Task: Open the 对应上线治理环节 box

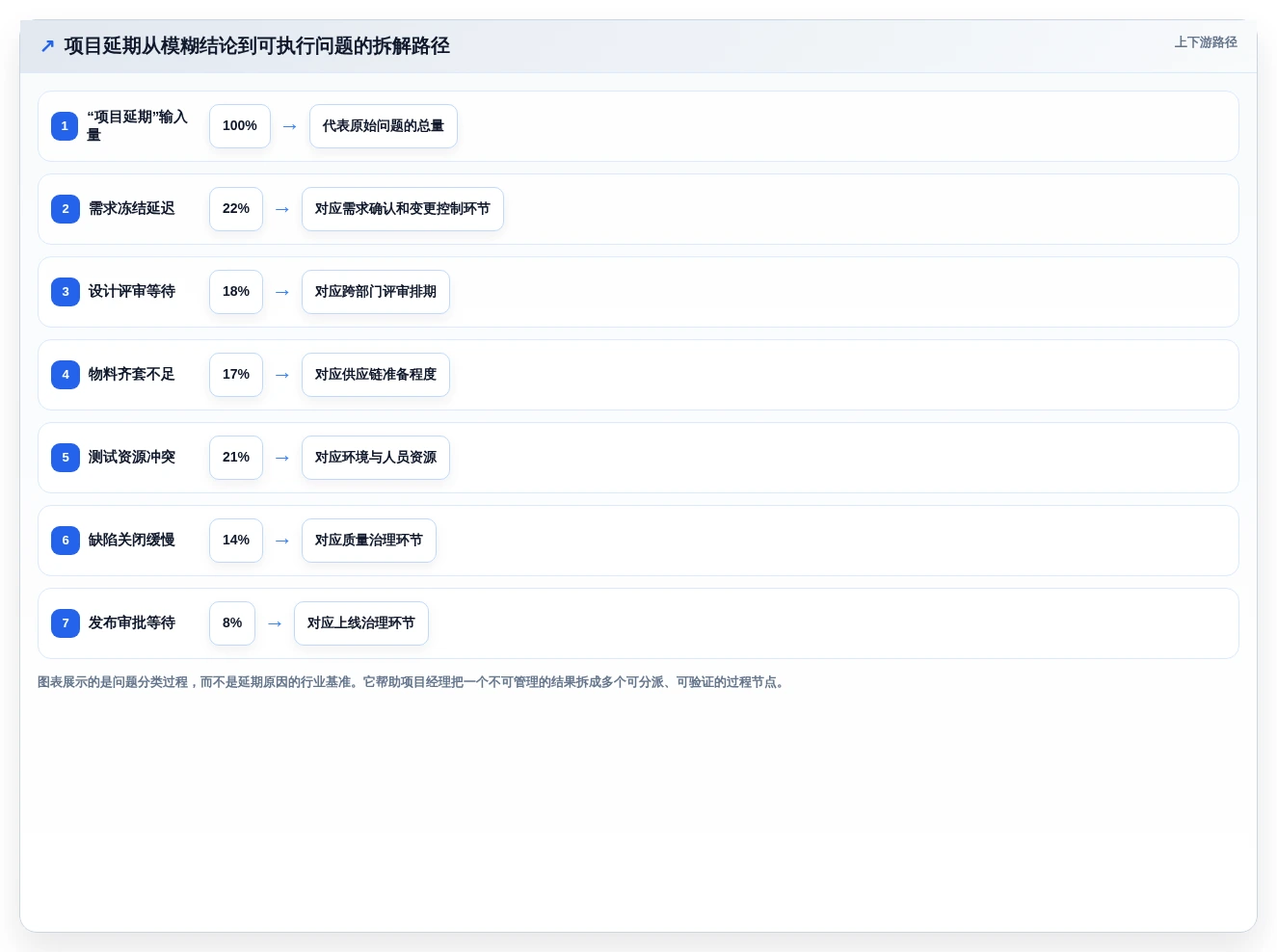Action: coord(361,623)
